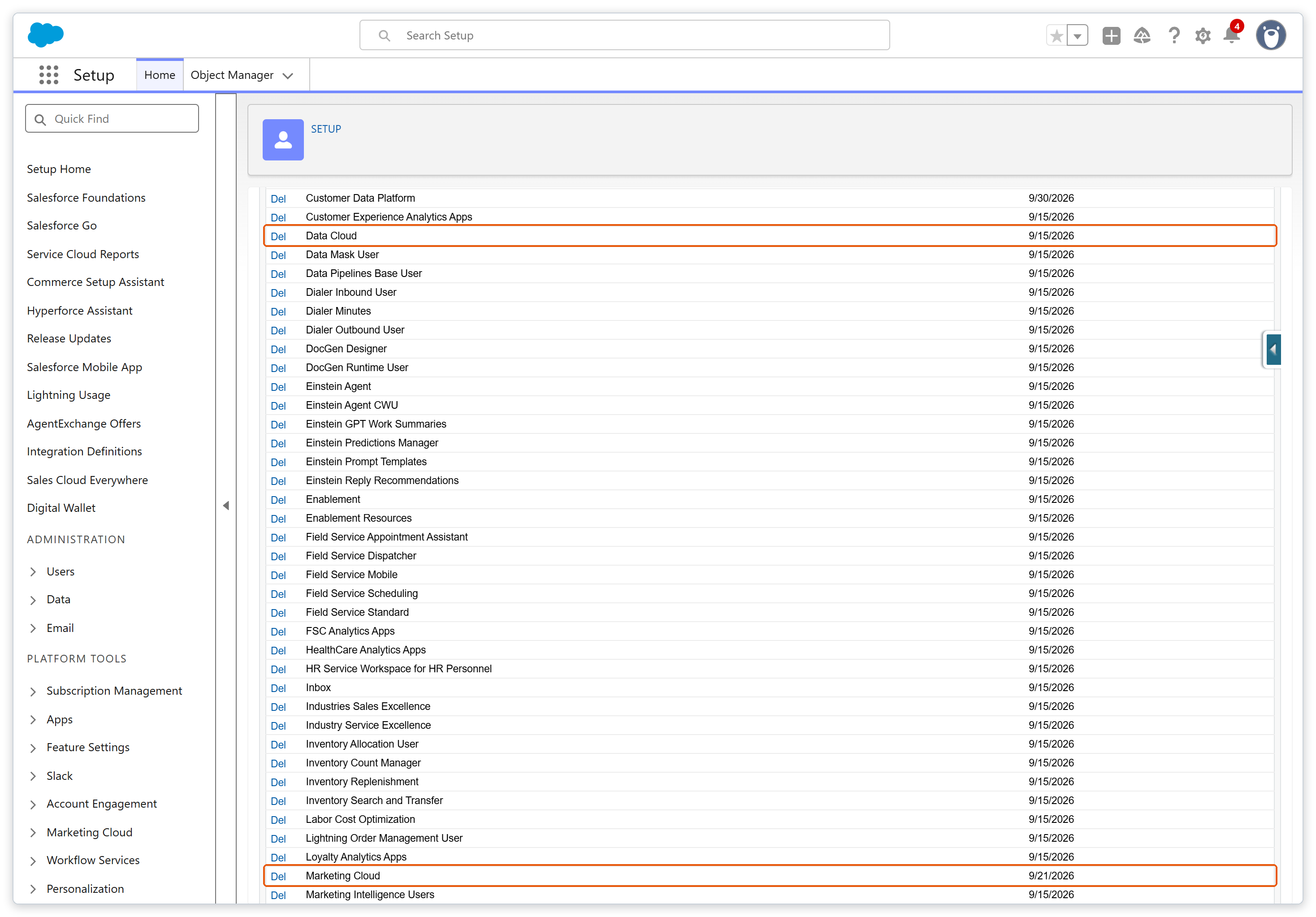The height and width of the screenshot is (917, 1316).
Task: Open the right-edge utility panel arrow
Action: pyautogui.click(x=1273, y=349)
